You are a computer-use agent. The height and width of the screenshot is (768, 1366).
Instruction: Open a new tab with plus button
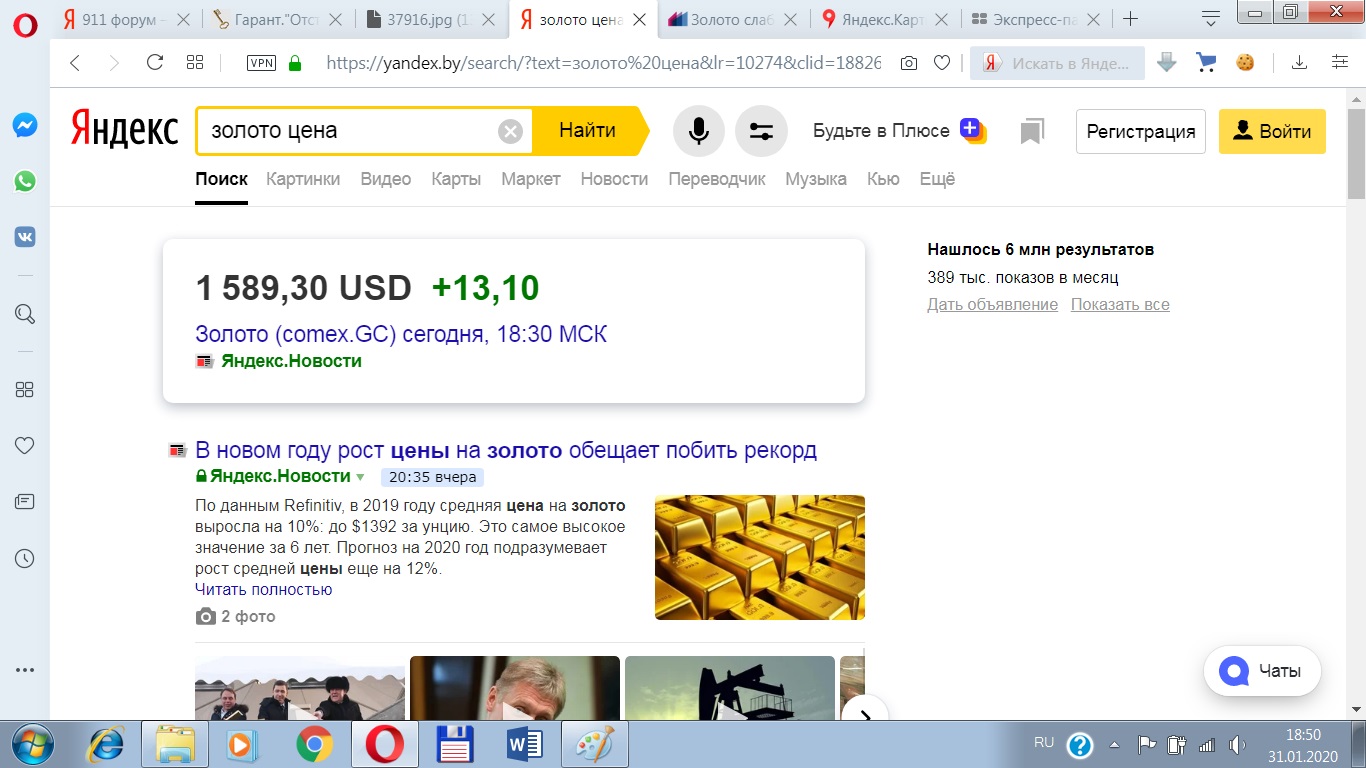click(x=1130, y=19)
